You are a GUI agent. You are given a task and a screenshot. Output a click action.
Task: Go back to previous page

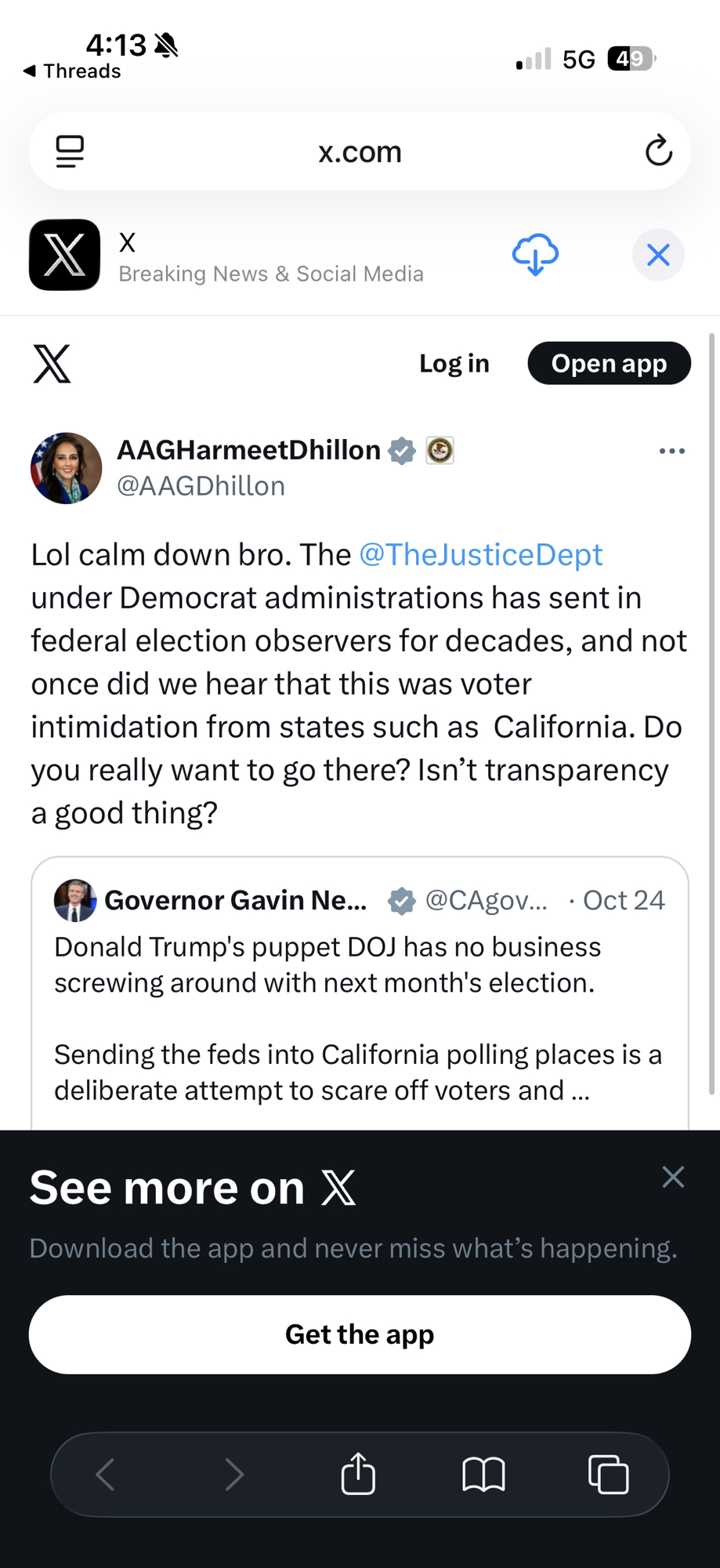click(x=106, y=1474)
